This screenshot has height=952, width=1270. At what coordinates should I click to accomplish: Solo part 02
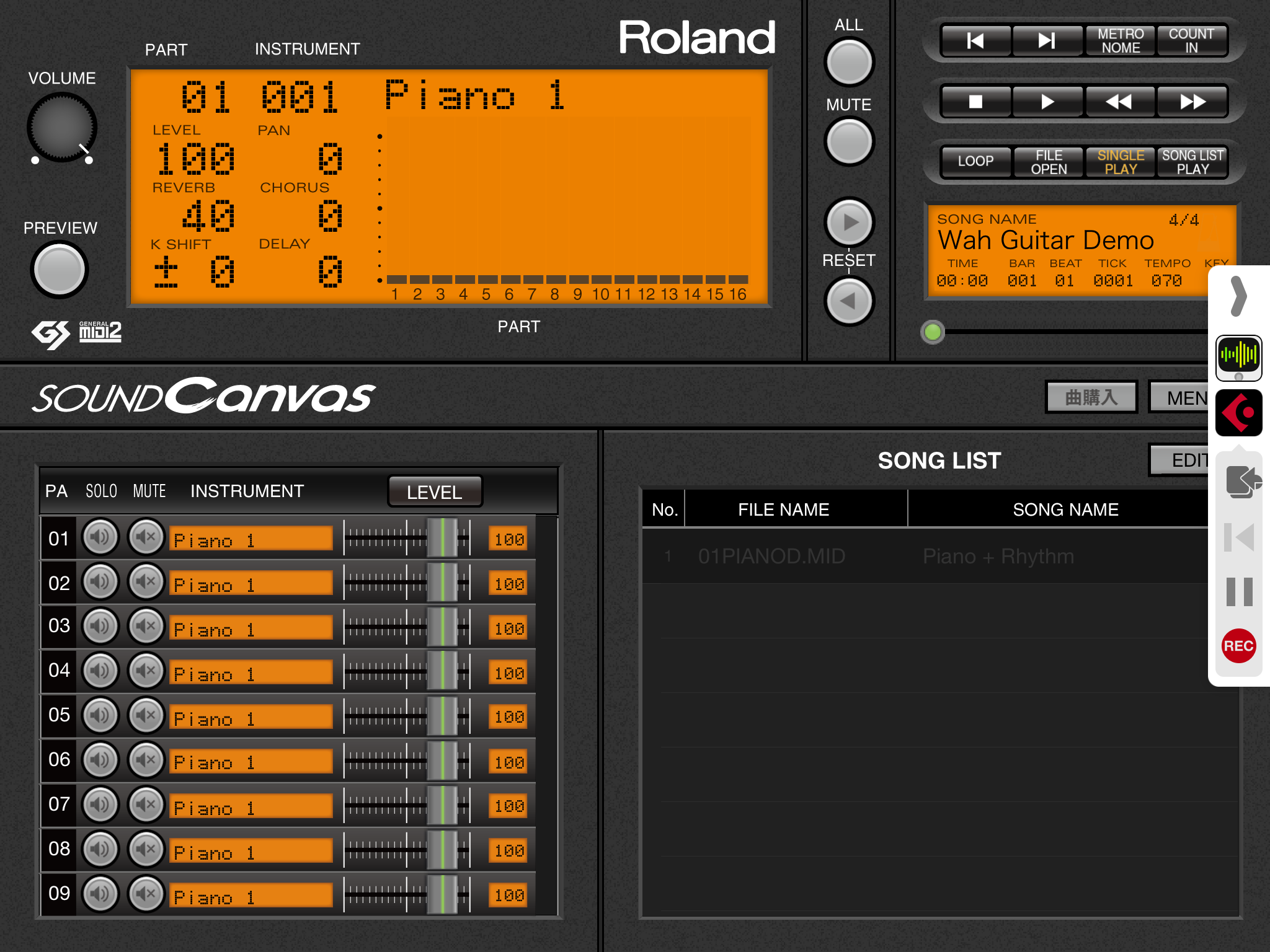coord(100,581)
